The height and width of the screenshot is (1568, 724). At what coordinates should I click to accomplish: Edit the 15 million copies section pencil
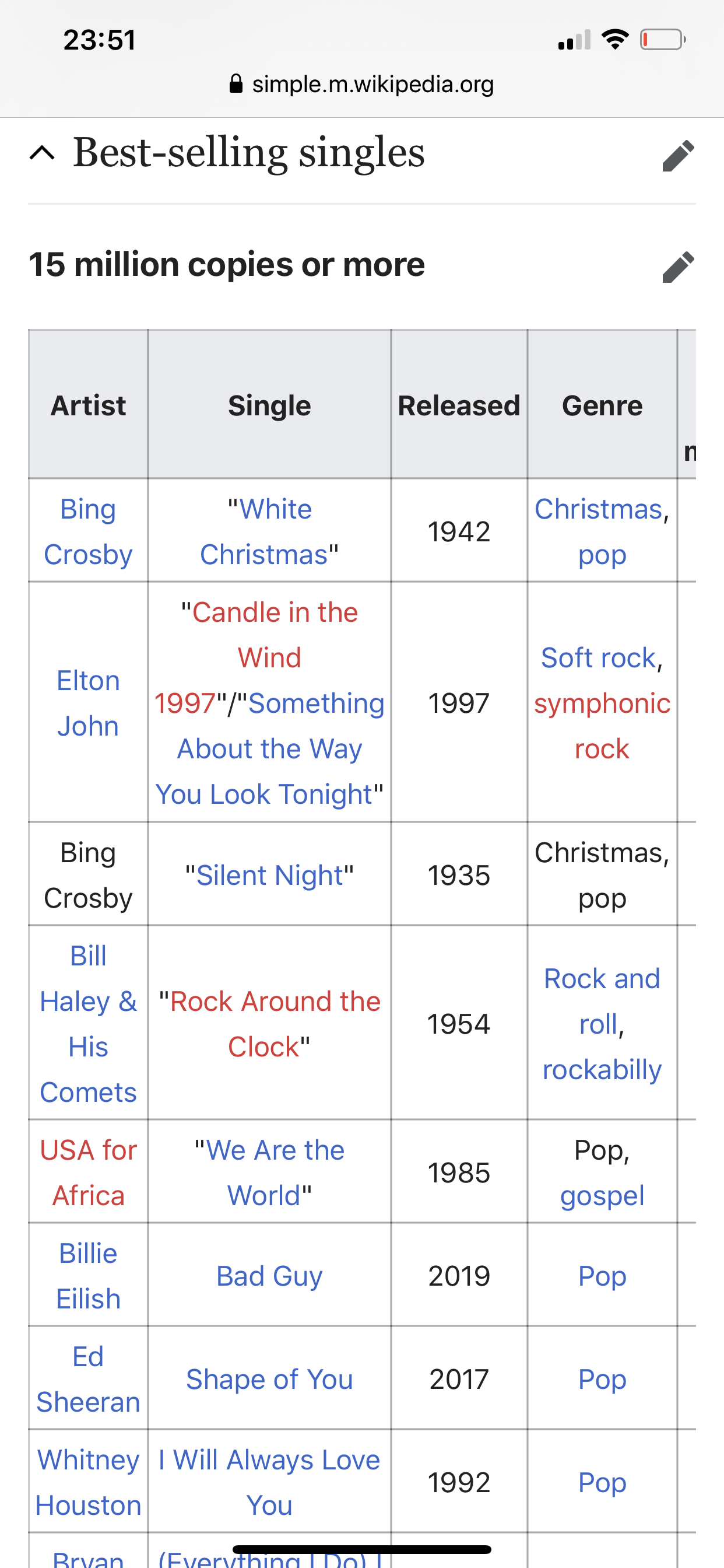tap(678, 267)
